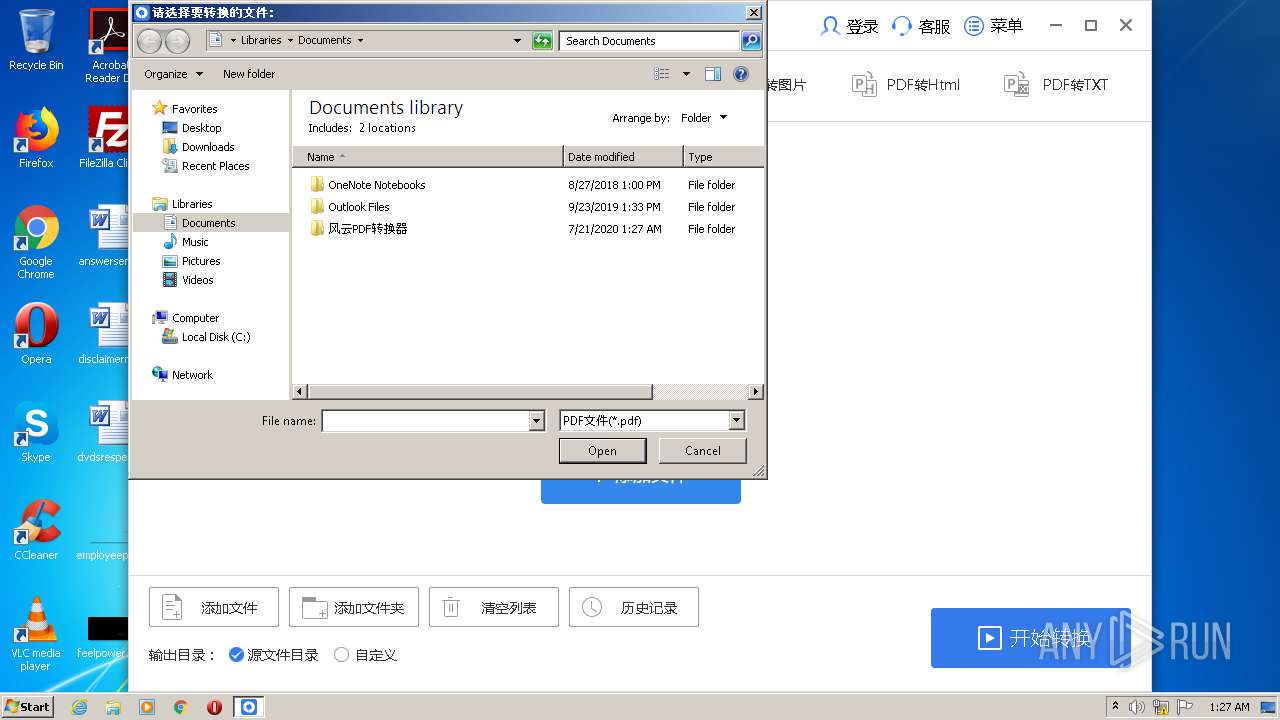Viewport: 1280px width, 720px height.
Task: Click the 添加文件 button
Action: 214,607
